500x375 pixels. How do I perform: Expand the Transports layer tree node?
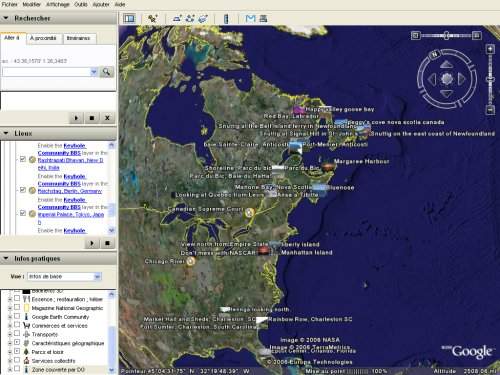(10, 334)
